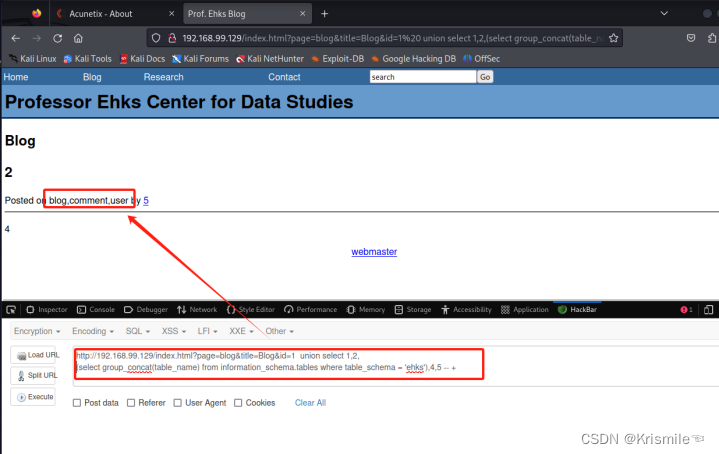This screenshot has width=719, height=454.
Task: Open the extensions puzzle icon
Action: 712,39
